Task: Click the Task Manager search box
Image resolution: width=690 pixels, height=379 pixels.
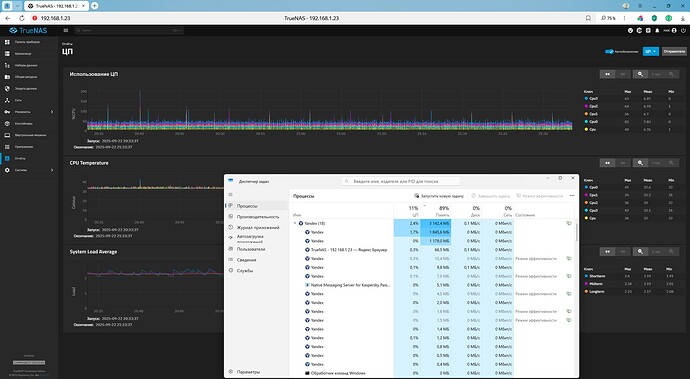Action: click(x=400, y=181)
